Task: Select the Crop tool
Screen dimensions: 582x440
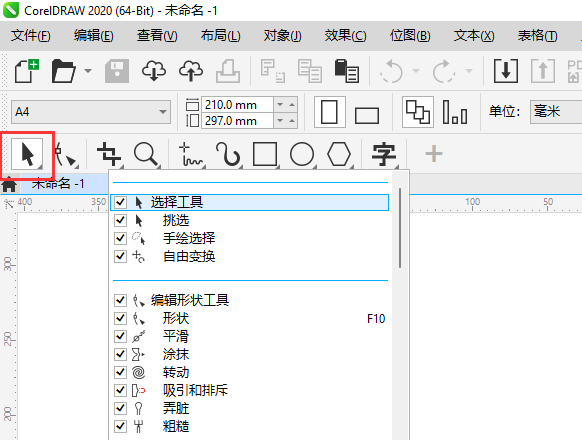Action: [109, 154]
